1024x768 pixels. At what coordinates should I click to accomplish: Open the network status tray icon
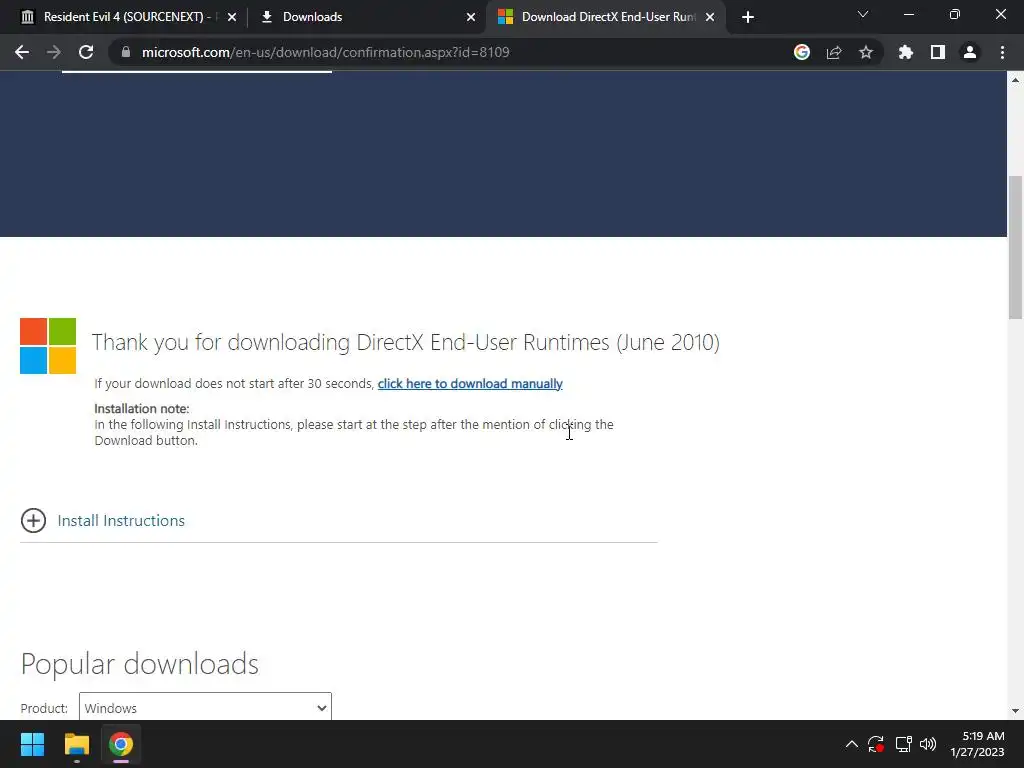point(904,744)
